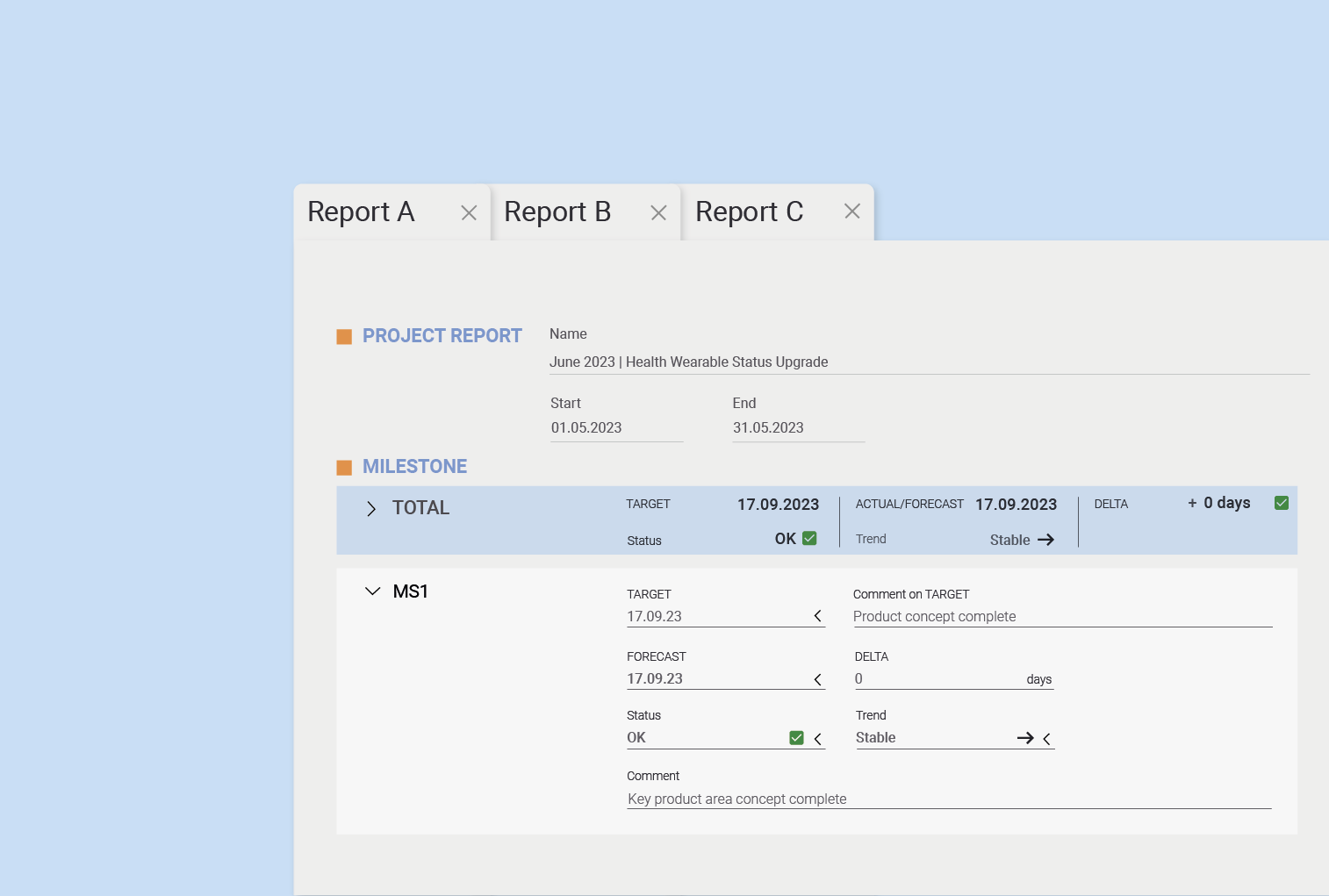The image size is (1329, 896).
Task: Edit the Comment on TARGET field
Action: 1062,616
